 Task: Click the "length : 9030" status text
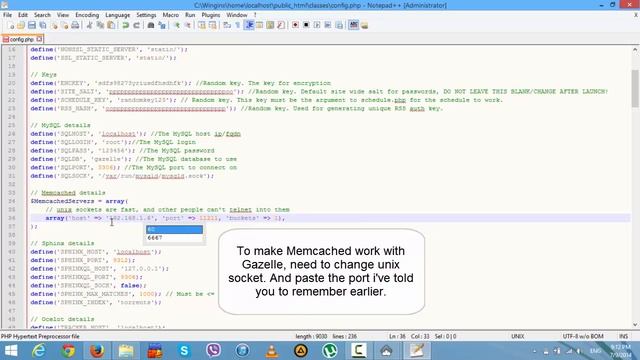(311, 336)
